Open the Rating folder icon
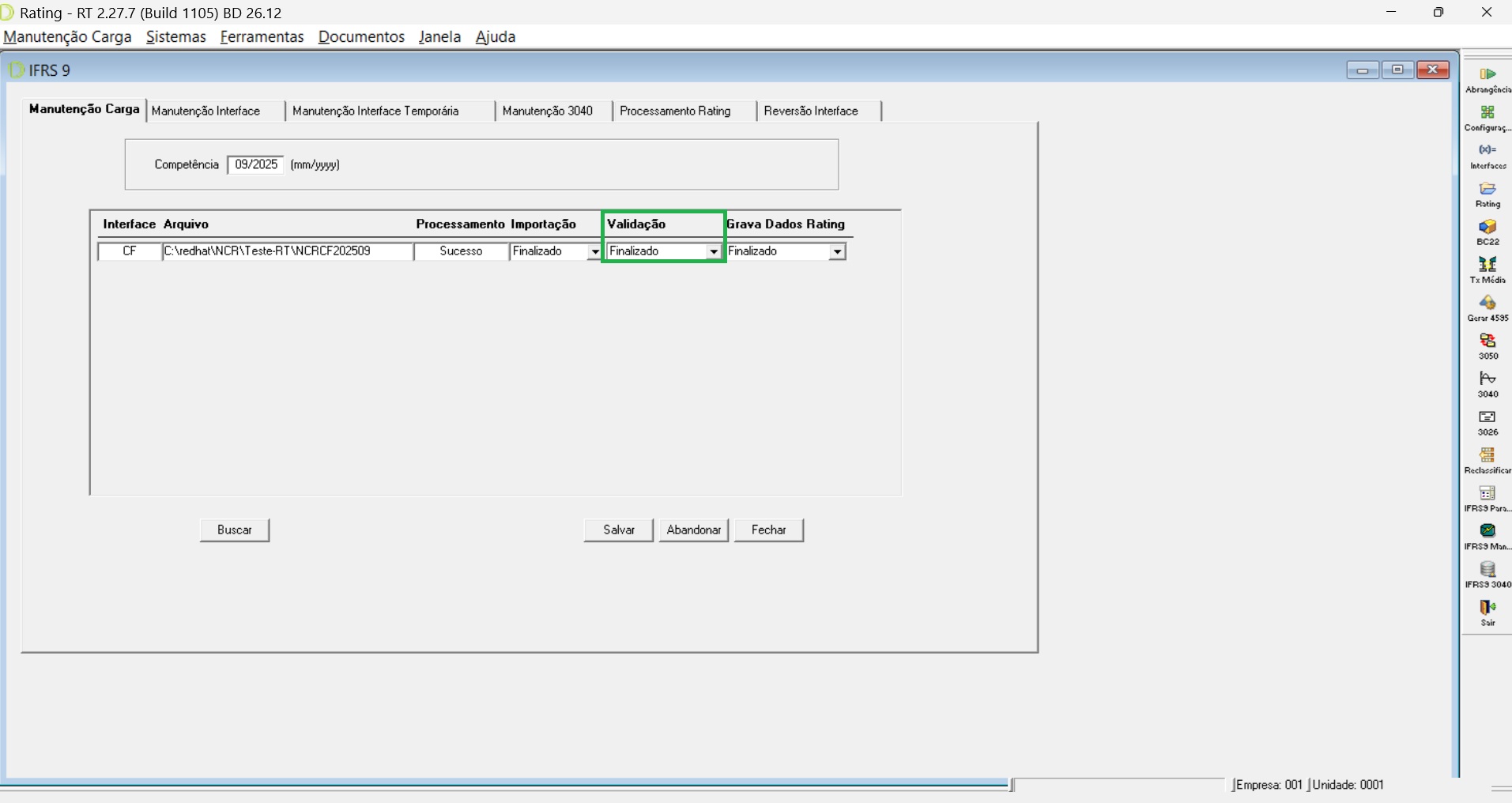 [1487, 188]
